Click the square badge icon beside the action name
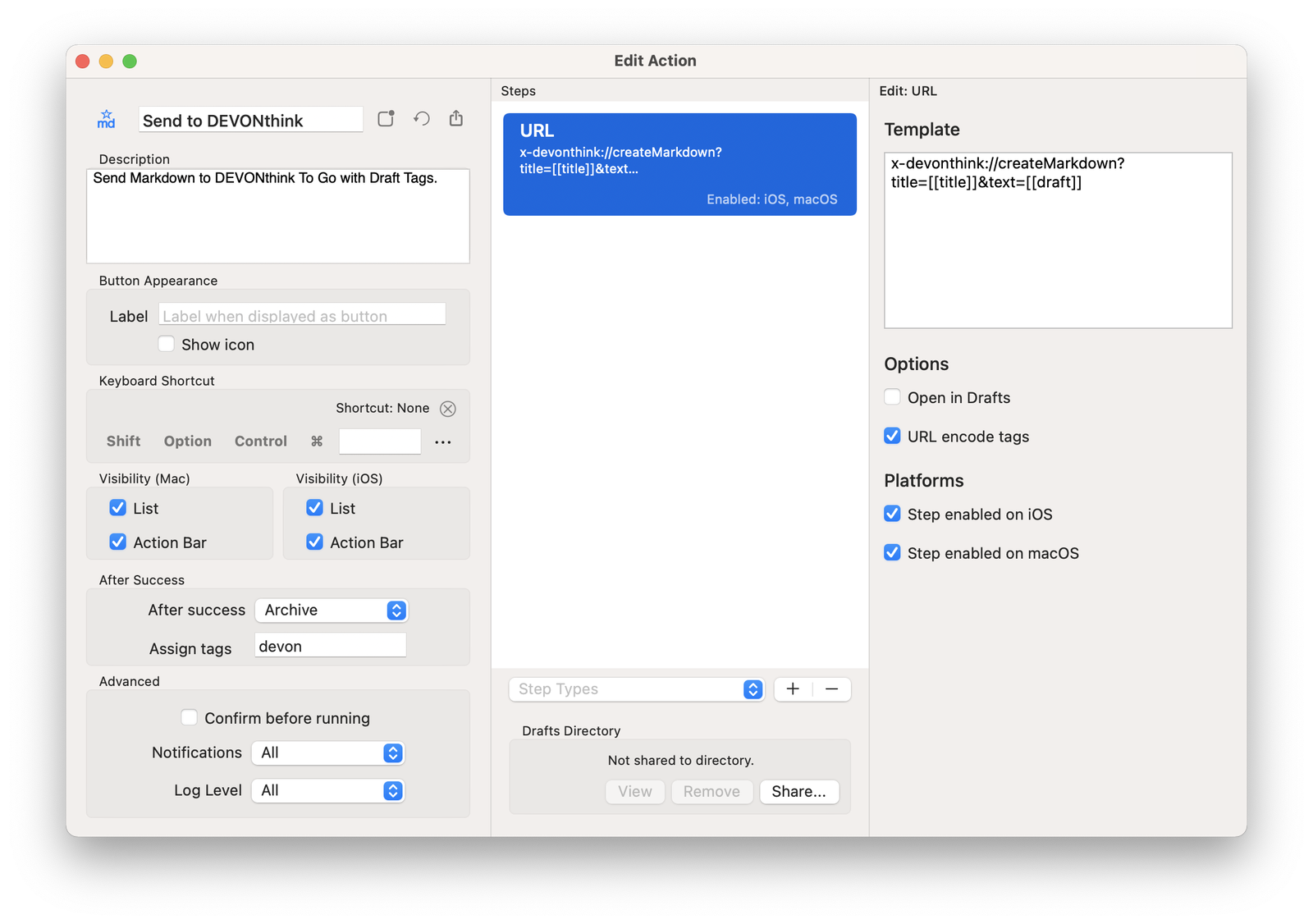 386,119
